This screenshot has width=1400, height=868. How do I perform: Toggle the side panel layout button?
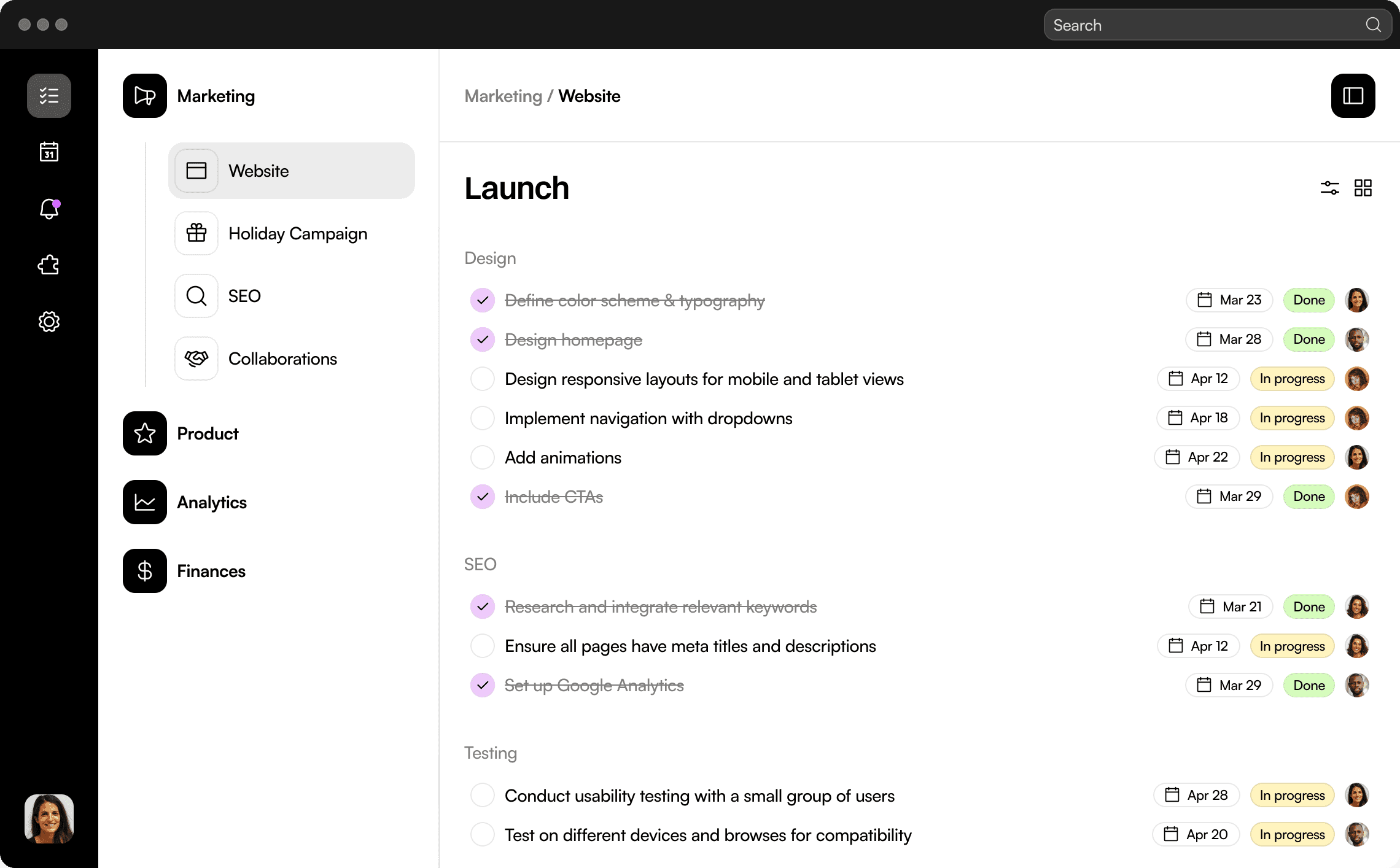click(x=1353, y=96)
